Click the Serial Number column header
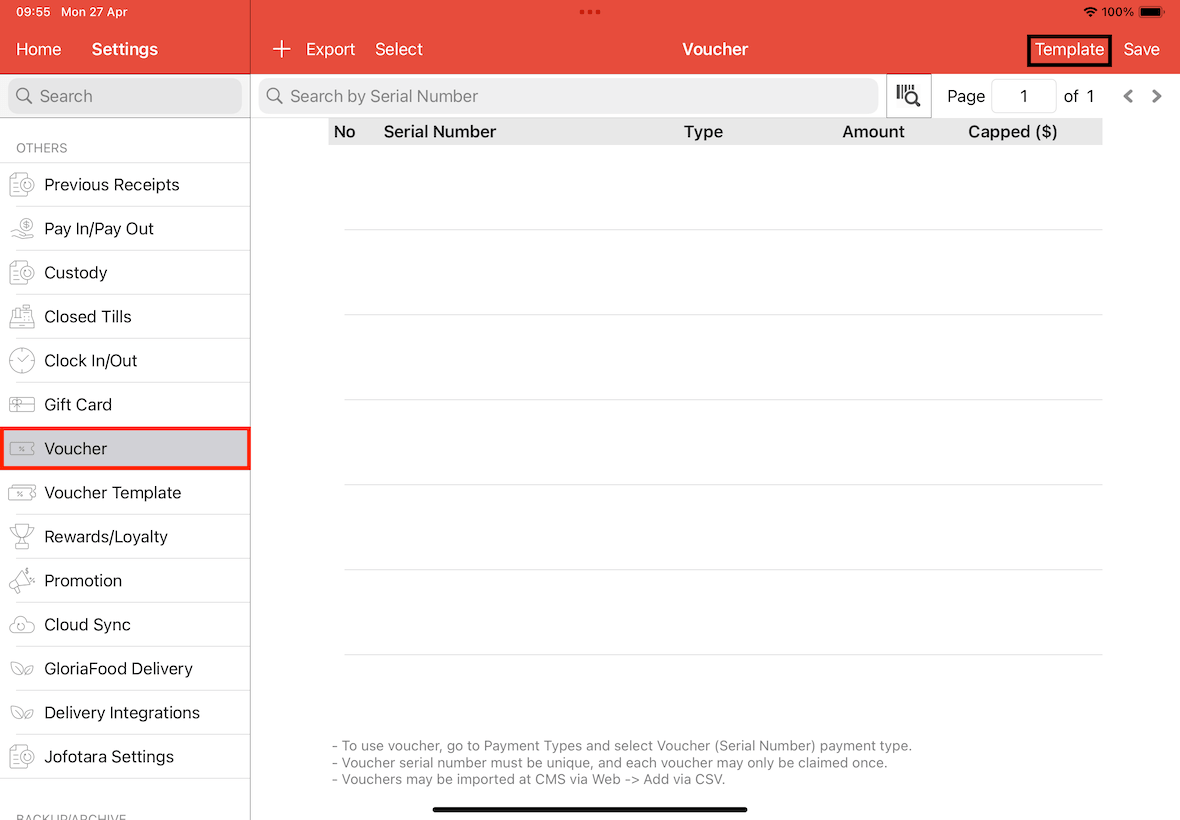Screen dimensions: 1180x820 coord(439,132)
